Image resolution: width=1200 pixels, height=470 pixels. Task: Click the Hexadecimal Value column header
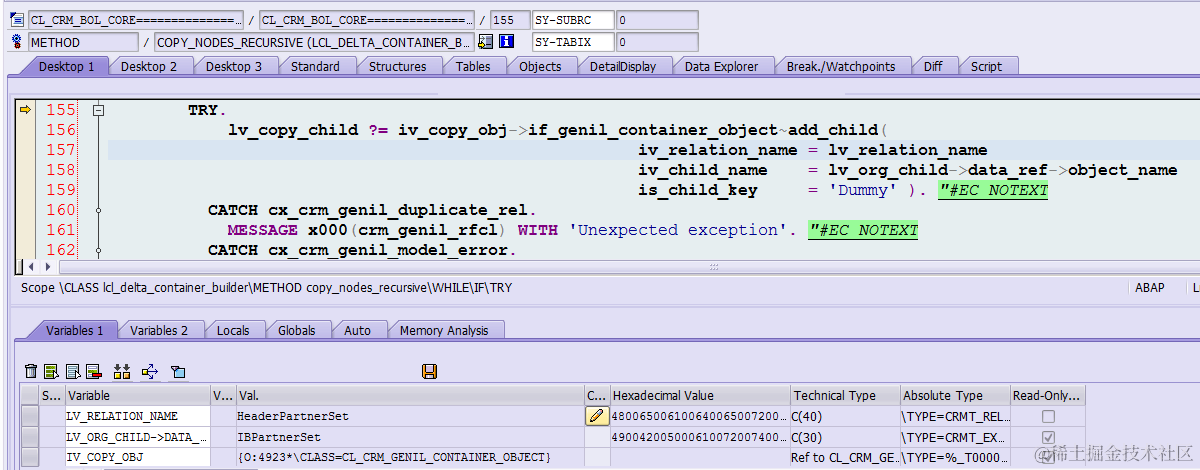(x=700, y=396)
